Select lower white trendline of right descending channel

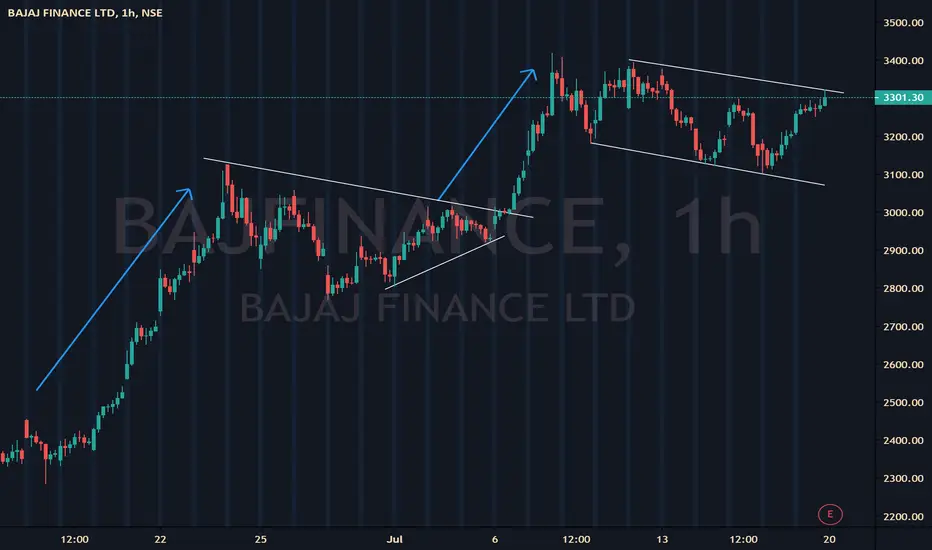[x=707, y=164]
